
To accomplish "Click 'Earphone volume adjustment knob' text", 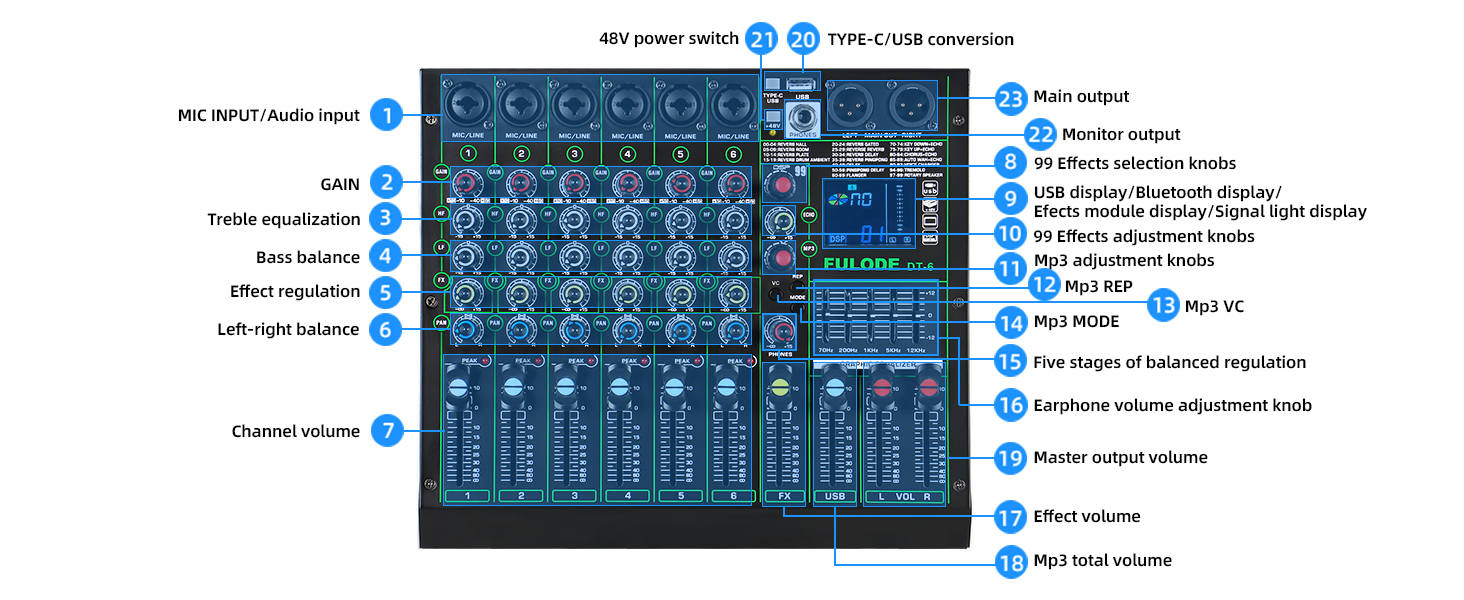I will (1172, 405).
